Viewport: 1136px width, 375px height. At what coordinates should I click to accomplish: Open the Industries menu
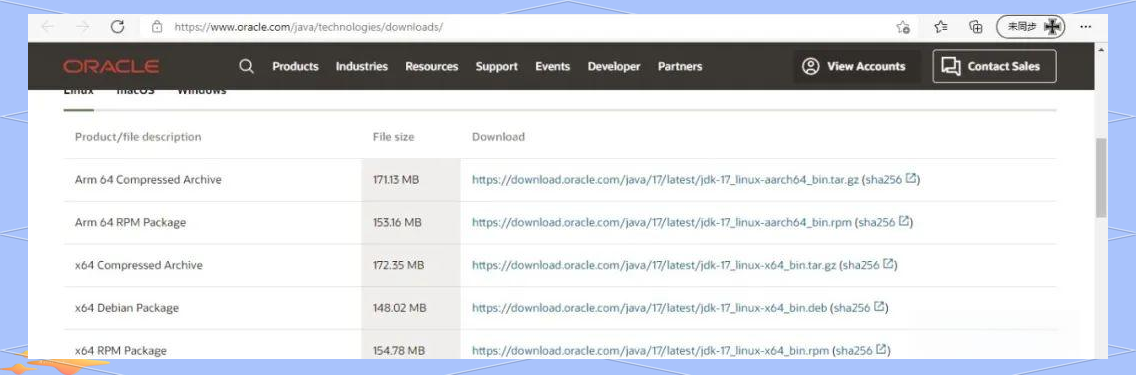[x=362, y=67]
